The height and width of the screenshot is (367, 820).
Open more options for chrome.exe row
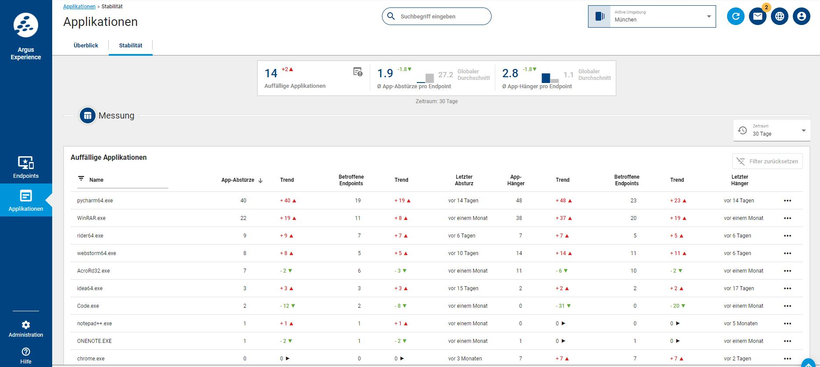(x=787, y=359)
